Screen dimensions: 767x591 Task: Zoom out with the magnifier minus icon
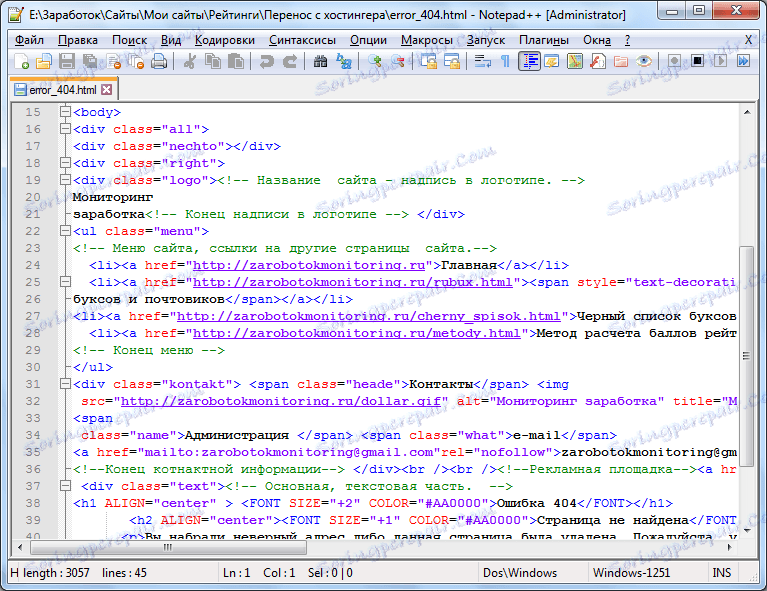click(x=397, y=61)
